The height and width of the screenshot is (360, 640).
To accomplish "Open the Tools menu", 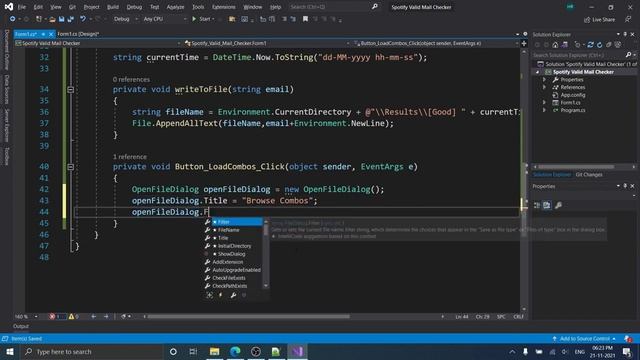I will pyautogui.click(x=198, y=7).
